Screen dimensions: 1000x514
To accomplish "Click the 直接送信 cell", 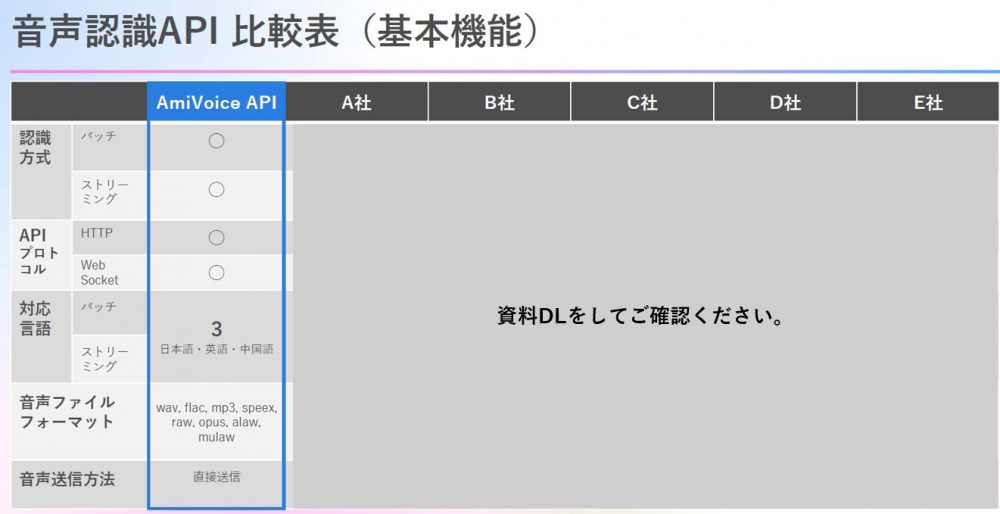I will coord(217,477).
